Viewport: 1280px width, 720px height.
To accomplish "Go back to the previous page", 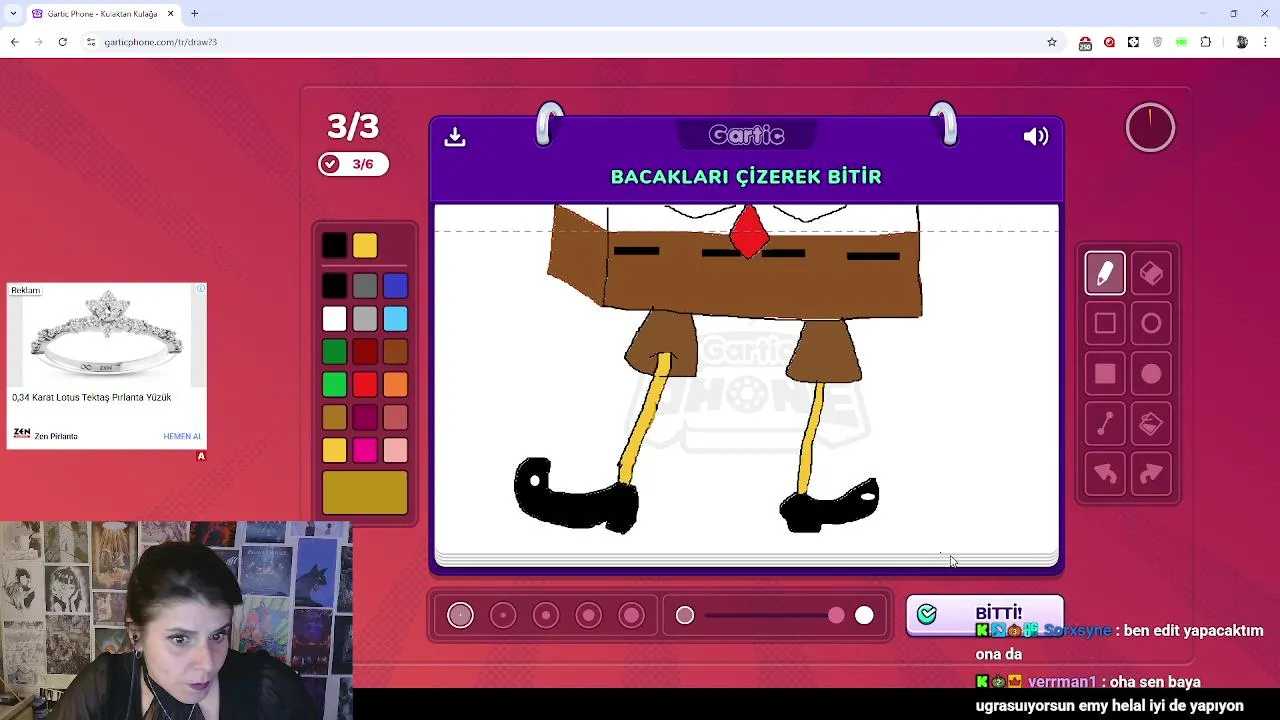I will (14, 42).
